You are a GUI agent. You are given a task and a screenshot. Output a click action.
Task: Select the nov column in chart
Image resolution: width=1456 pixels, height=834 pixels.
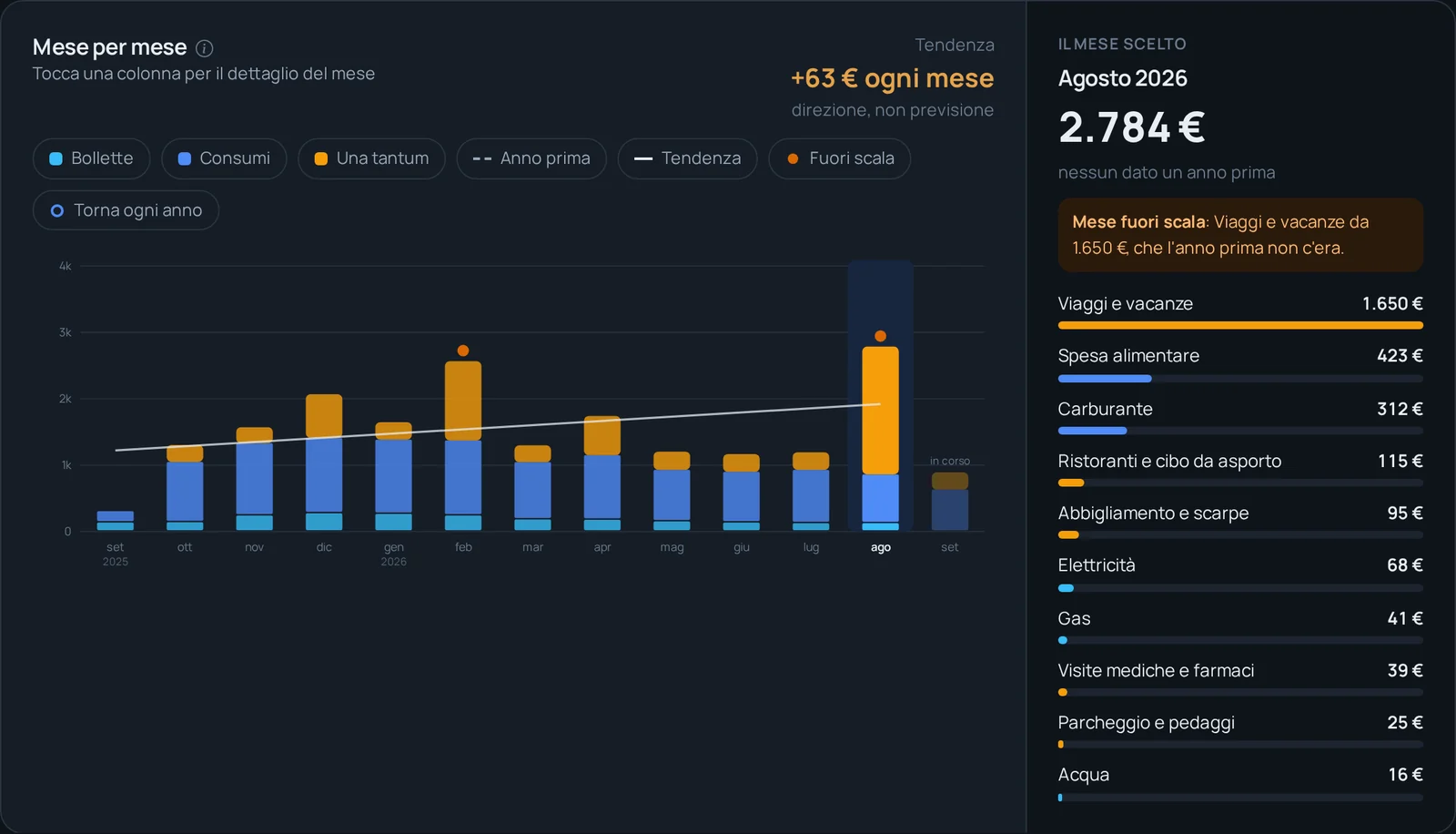(255, 479)
